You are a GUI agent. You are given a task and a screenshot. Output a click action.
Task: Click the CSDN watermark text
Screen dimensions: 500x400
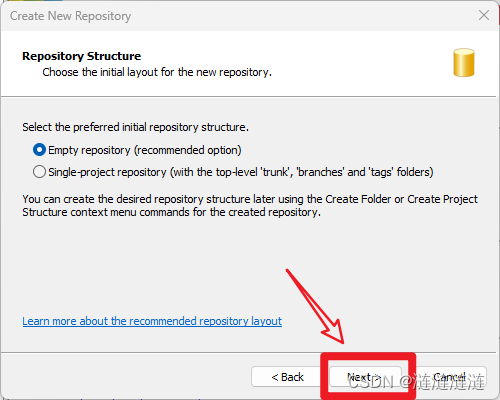pos(416,382)
